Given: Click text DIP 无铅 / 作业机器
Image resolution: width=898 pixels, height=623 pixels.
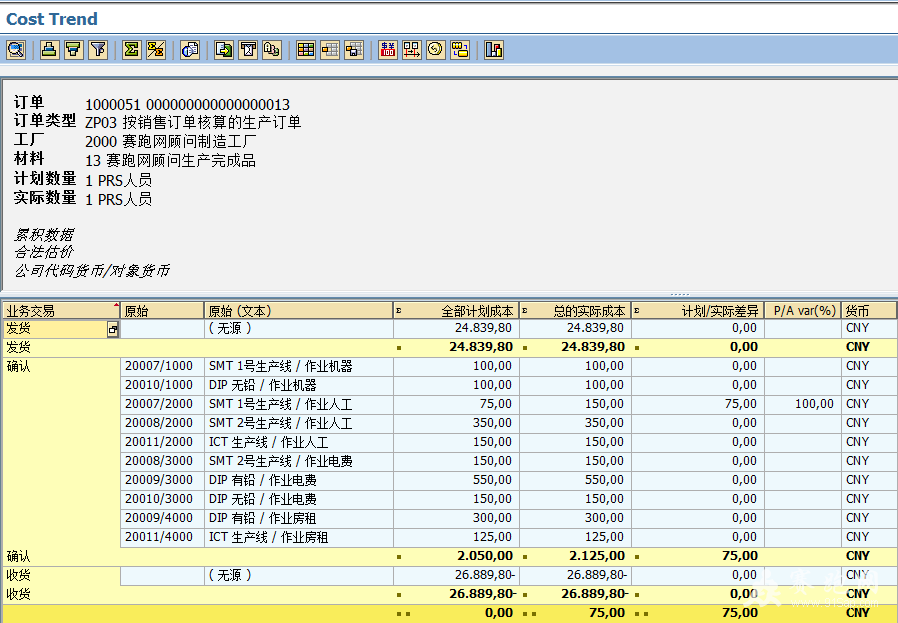Looking at the screenshot, I should pos(262,385).
